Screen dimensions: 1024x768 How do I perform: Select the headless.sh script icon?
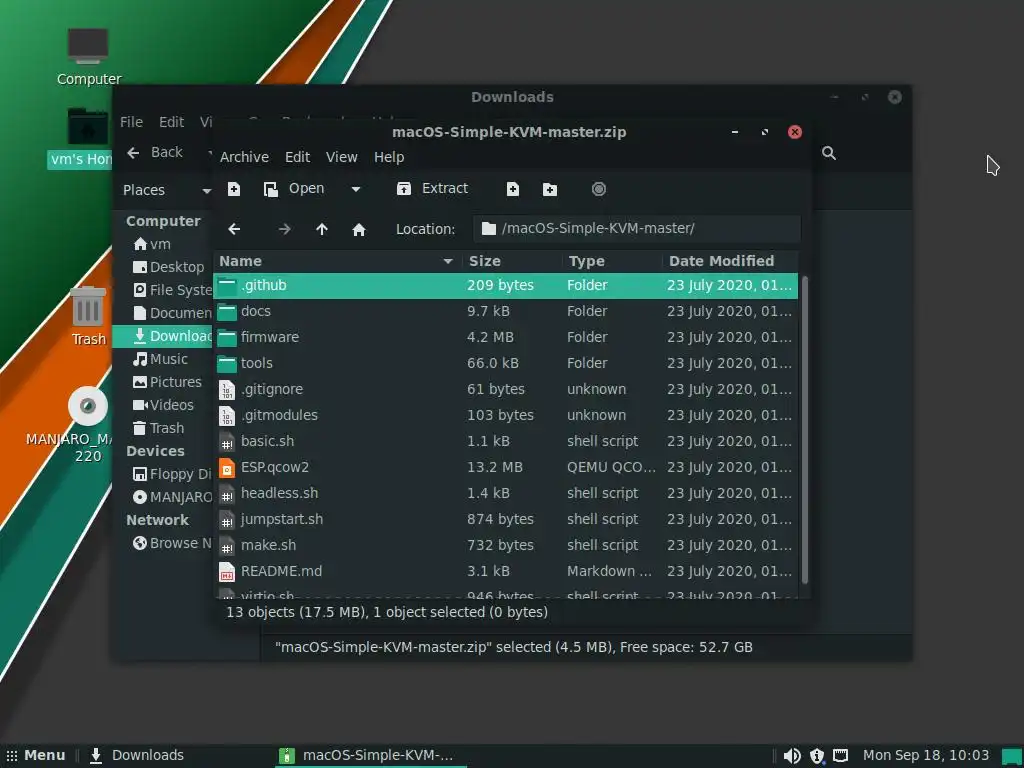(x=227, y=494)
